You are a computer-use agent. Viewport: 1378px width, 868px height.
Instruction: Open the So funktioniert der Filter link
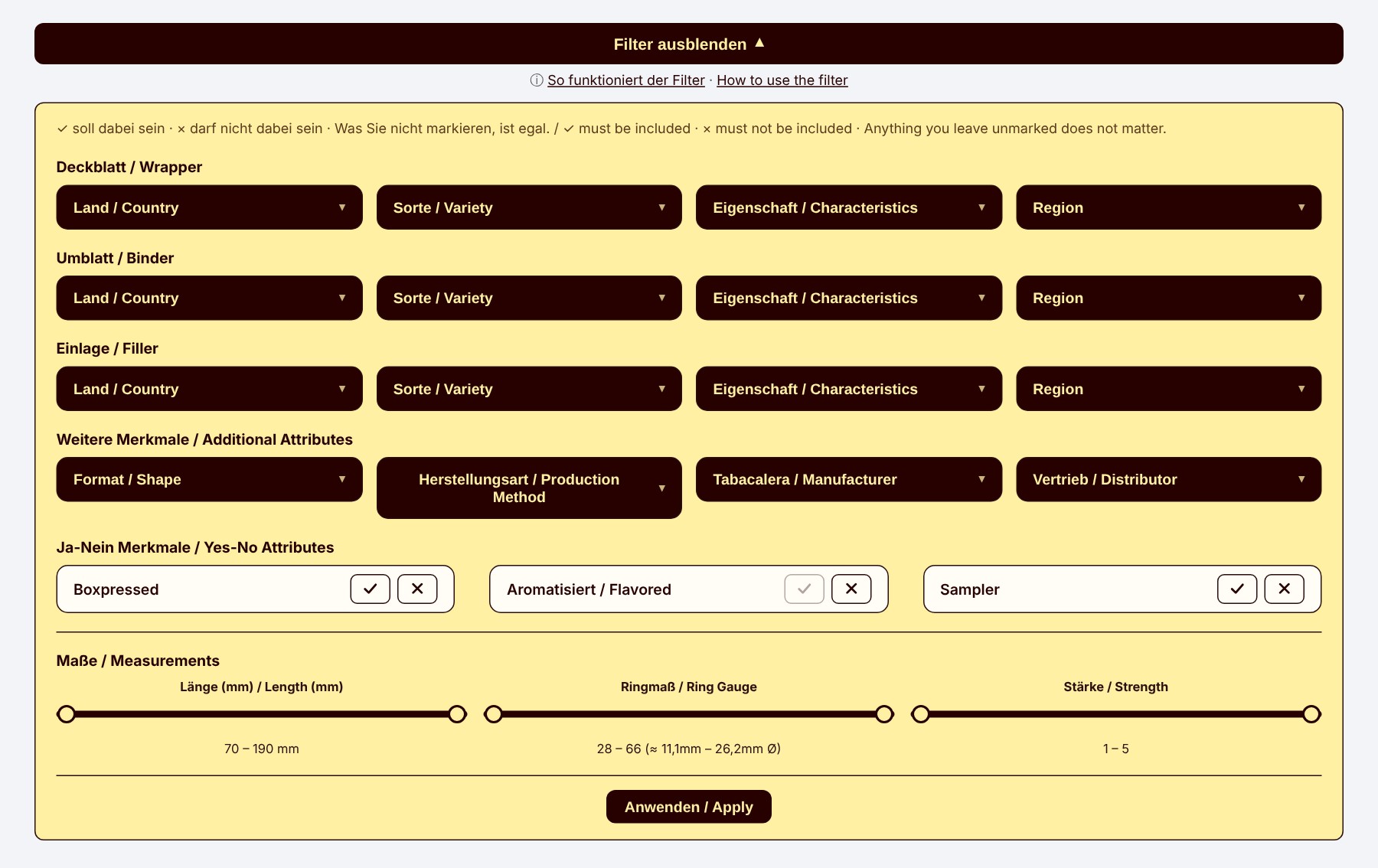click(x=625, y=80)
